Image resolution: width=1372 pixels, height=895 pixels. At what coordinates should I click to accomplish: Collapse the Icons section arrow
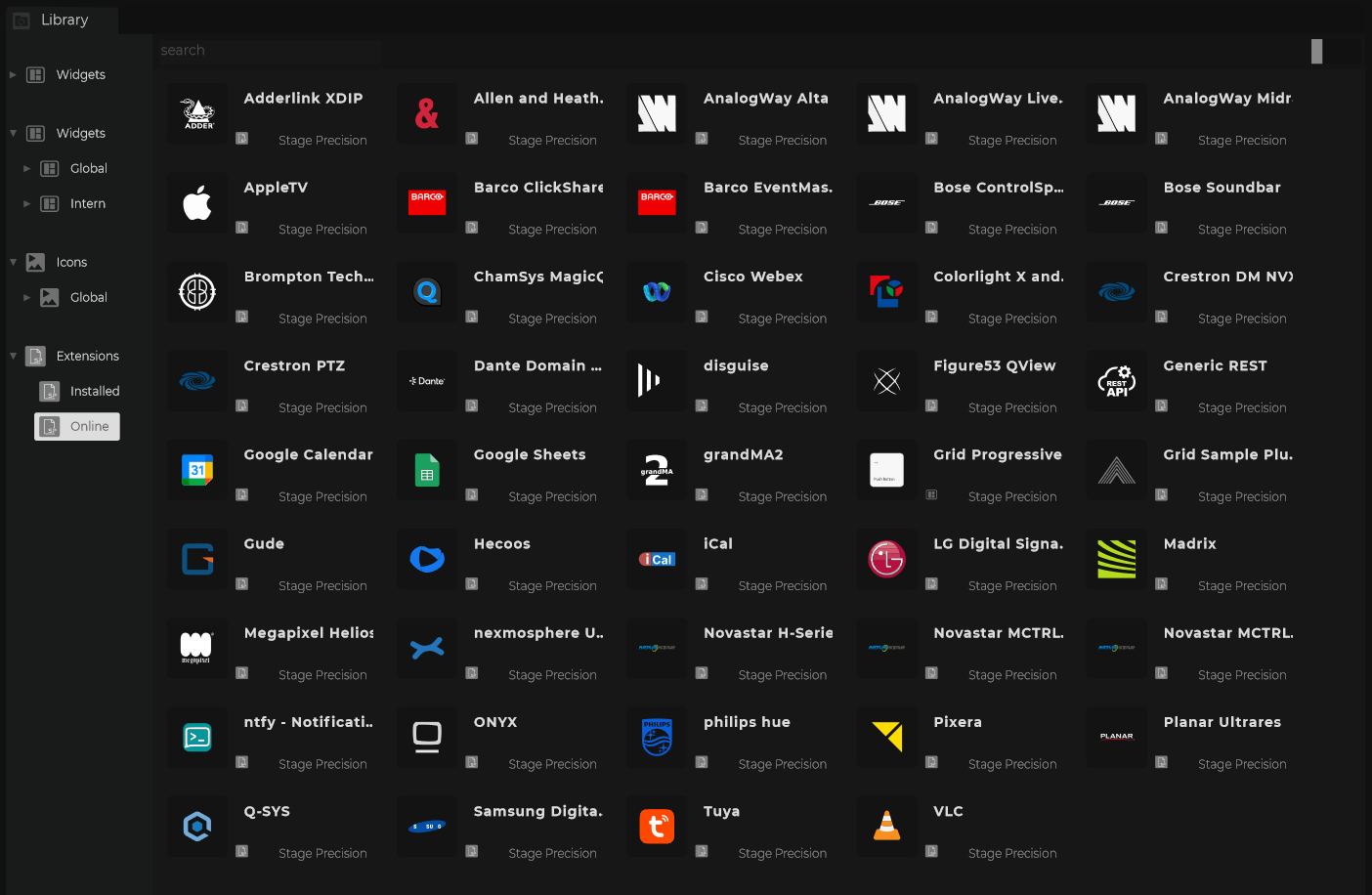pos(13,263)
